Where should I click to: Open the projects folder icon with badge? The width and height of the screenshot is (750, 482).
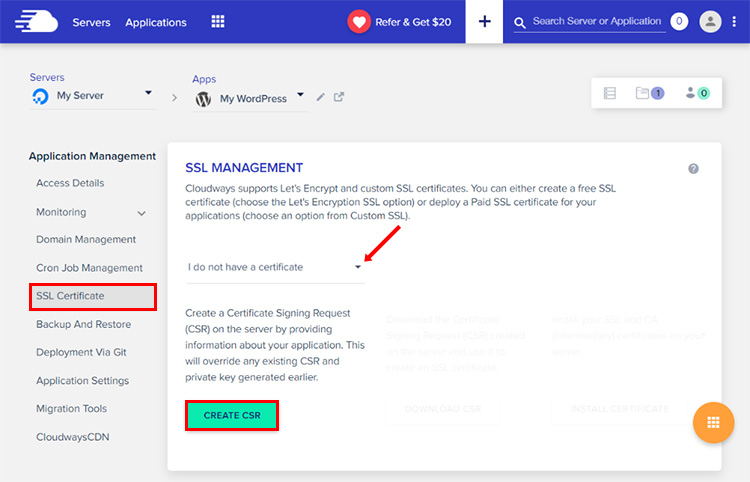click(x=649, y=94)
